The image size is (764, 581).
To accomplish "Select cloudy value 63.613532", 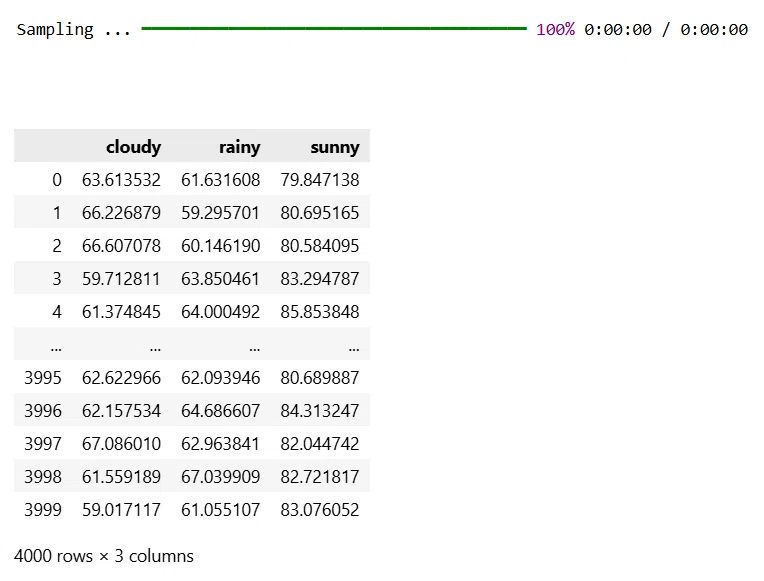I will click(121, 180).
